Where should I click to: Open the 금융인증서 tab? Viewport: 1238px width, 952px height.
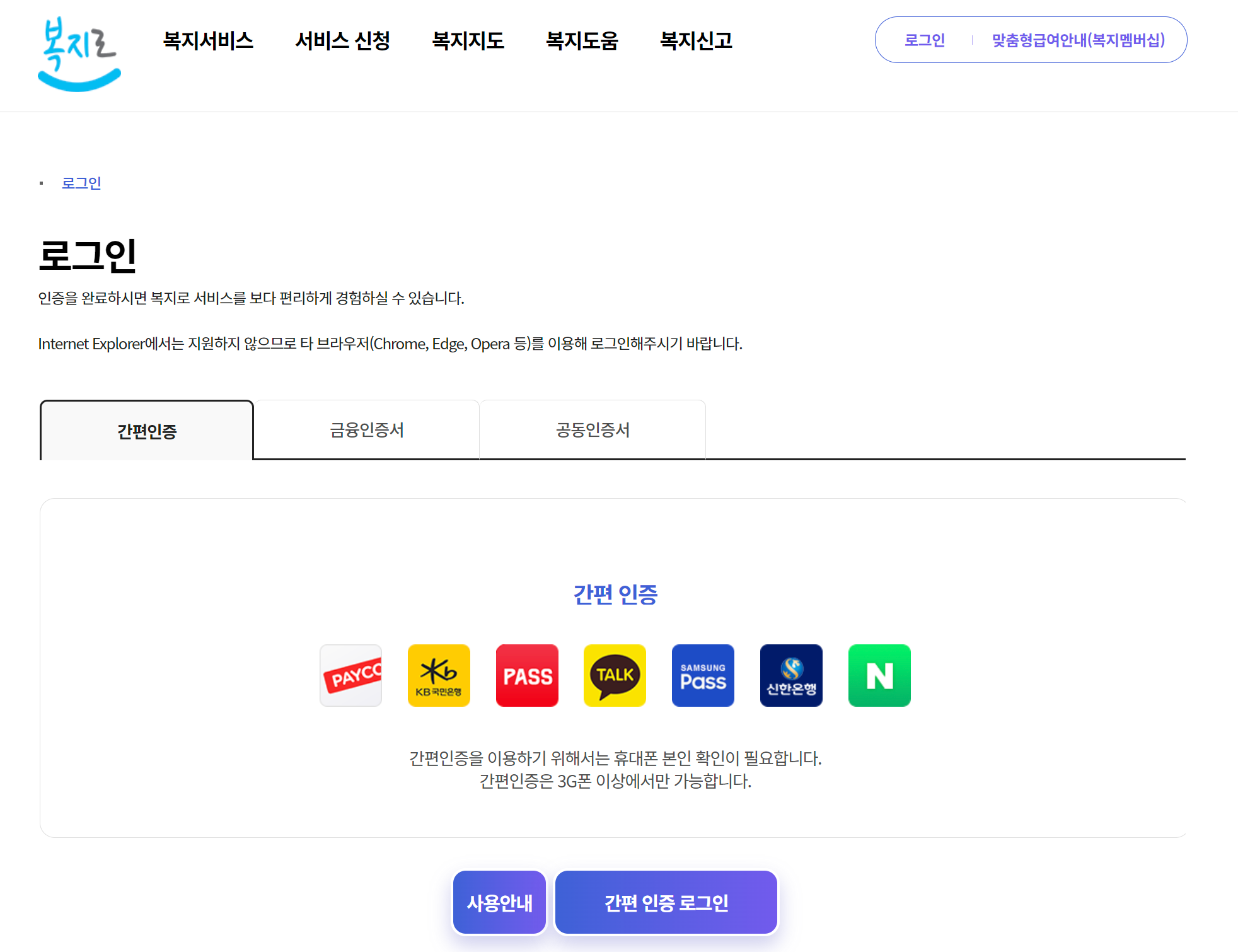(366, 430)
